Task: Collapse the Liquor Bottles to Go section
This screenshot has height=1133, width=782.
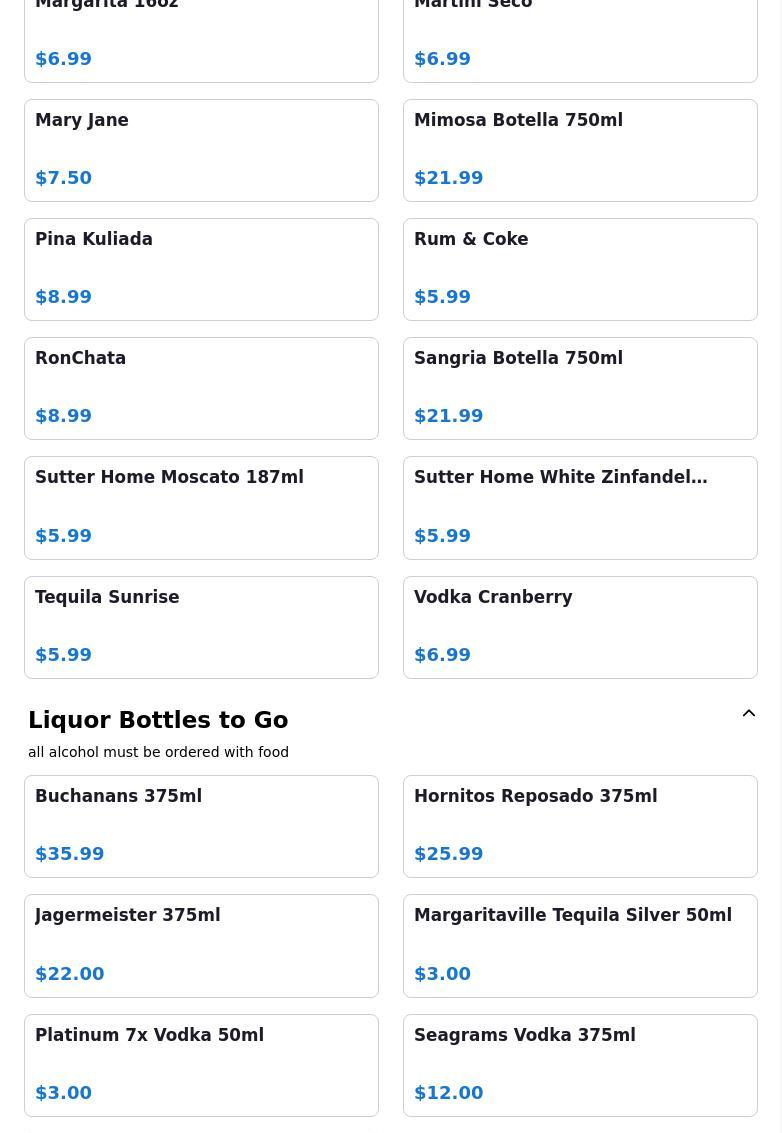Action: (748, 714)
